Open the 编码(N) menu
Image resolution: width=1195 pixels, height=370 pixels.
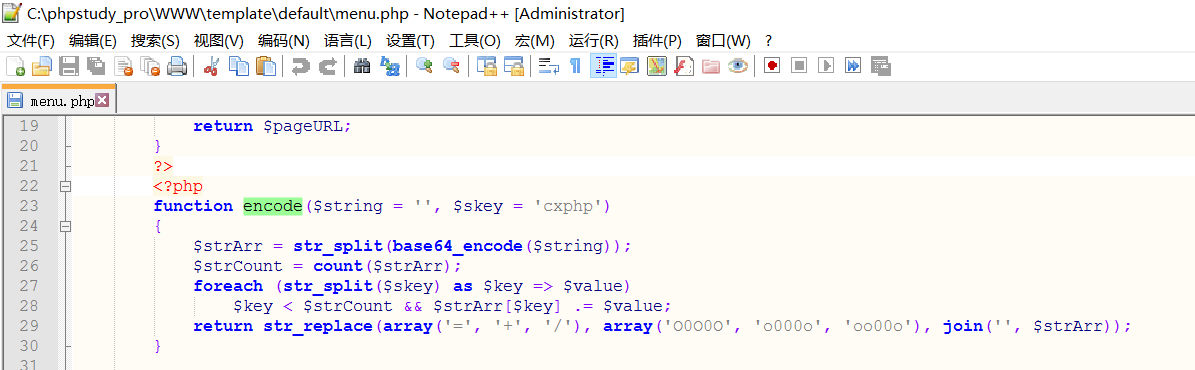click(x=284, y=40)
